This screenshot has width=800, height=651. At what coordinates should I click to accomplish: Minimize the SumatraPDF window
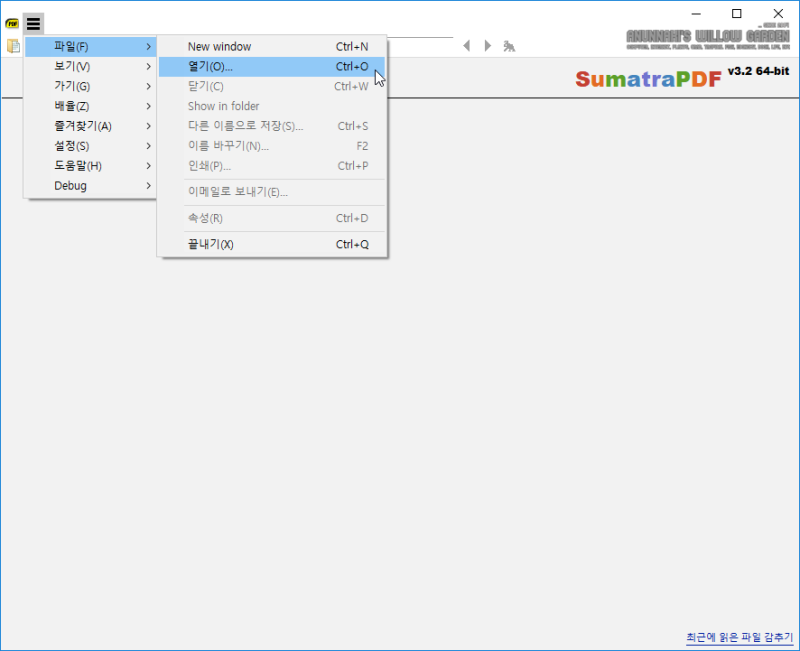[696, 14]
